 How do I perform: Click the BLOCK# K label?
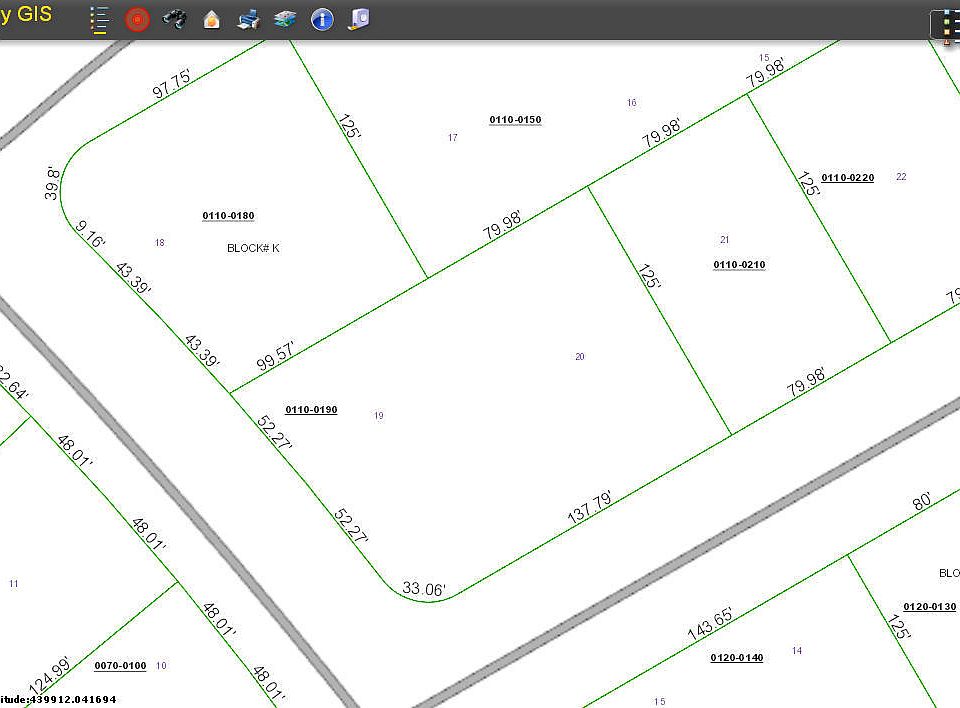point(253,248)
